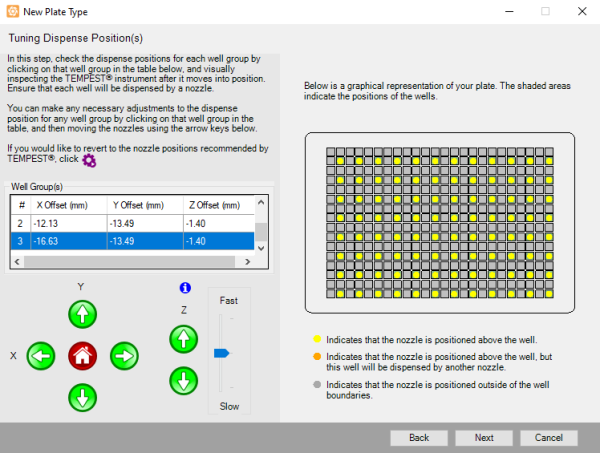This screenshot has width=600, height=453.
Task: Select well group row 2
Action: (x=132, y=223)
